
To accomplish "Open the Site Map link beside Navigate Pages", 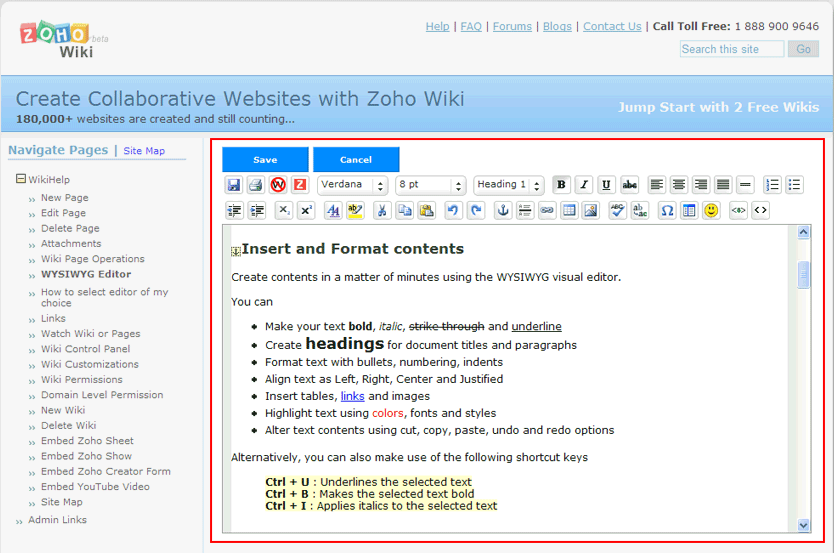I will [144, 151].
